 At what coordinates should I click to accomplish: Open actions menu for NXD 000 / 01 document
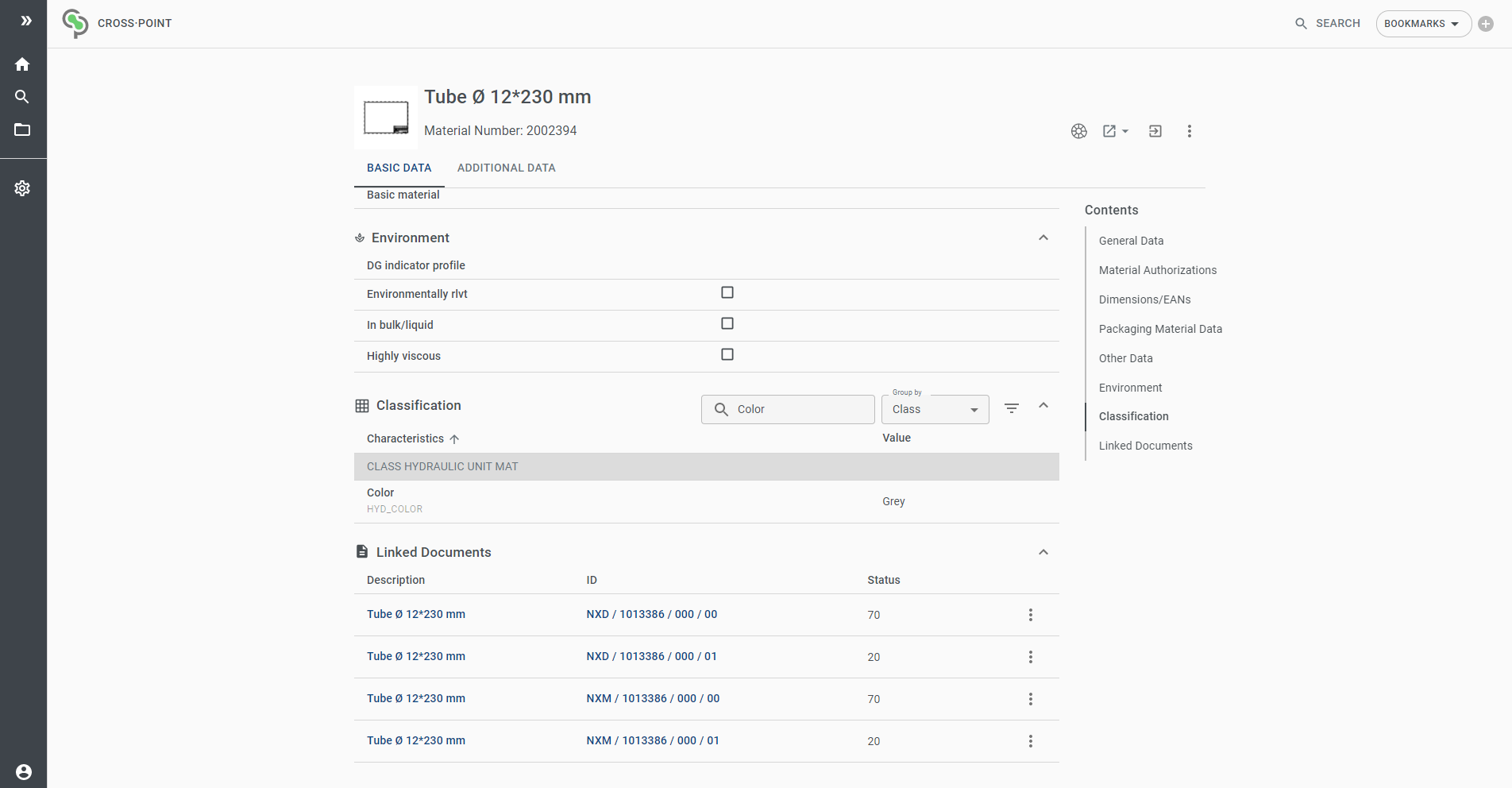[1031, 657]
